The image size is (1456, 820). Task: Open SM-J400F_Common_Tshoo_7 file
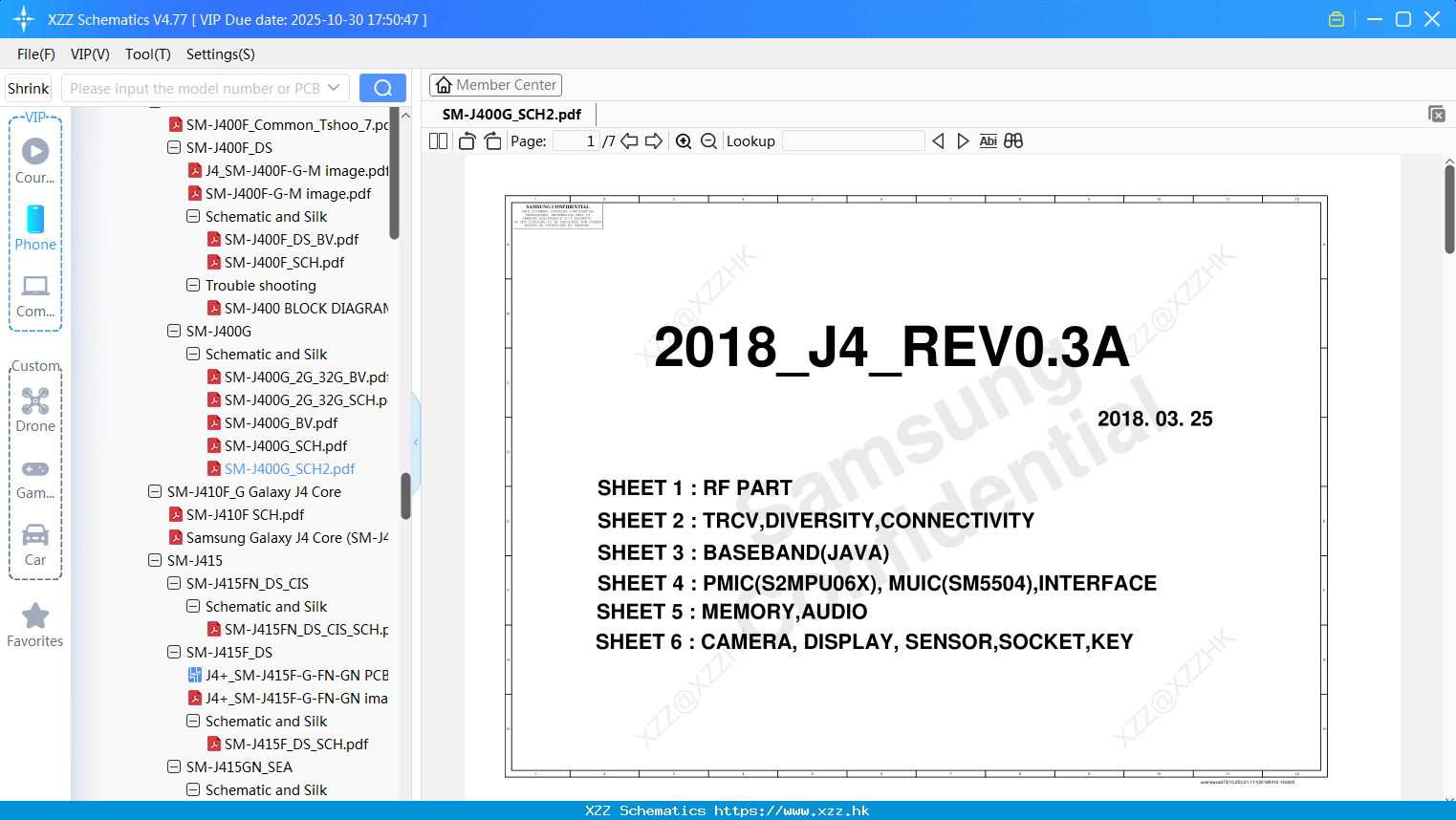click(287, 124)
